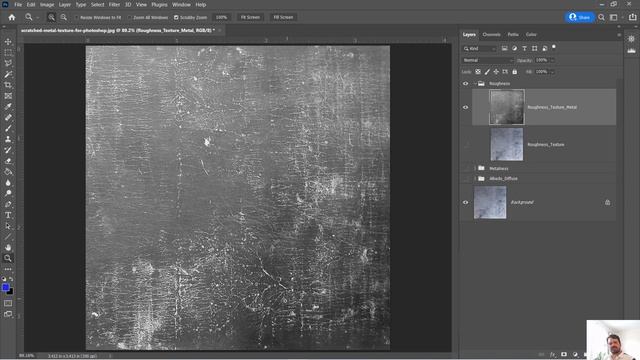Select the Dodge tool

(8, 193)
